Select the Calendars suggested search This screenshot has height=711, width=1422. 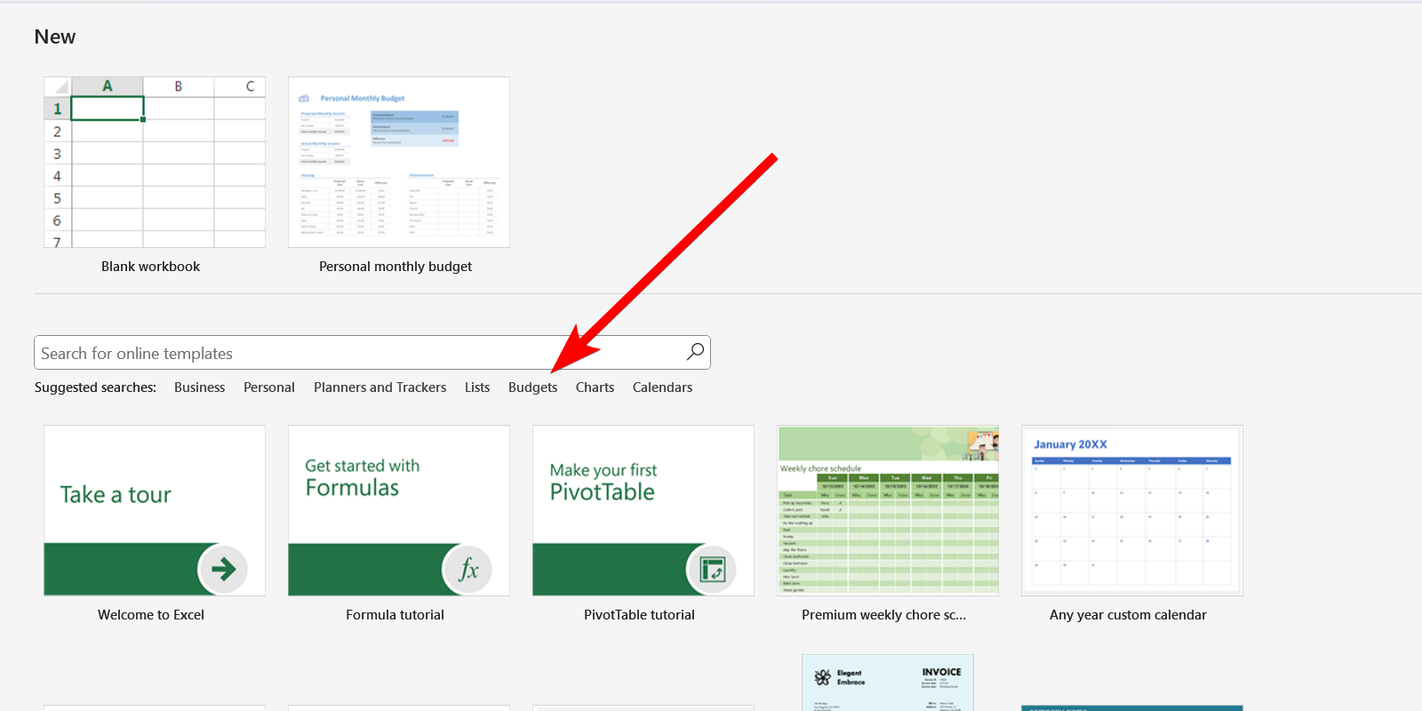point(662,388)
